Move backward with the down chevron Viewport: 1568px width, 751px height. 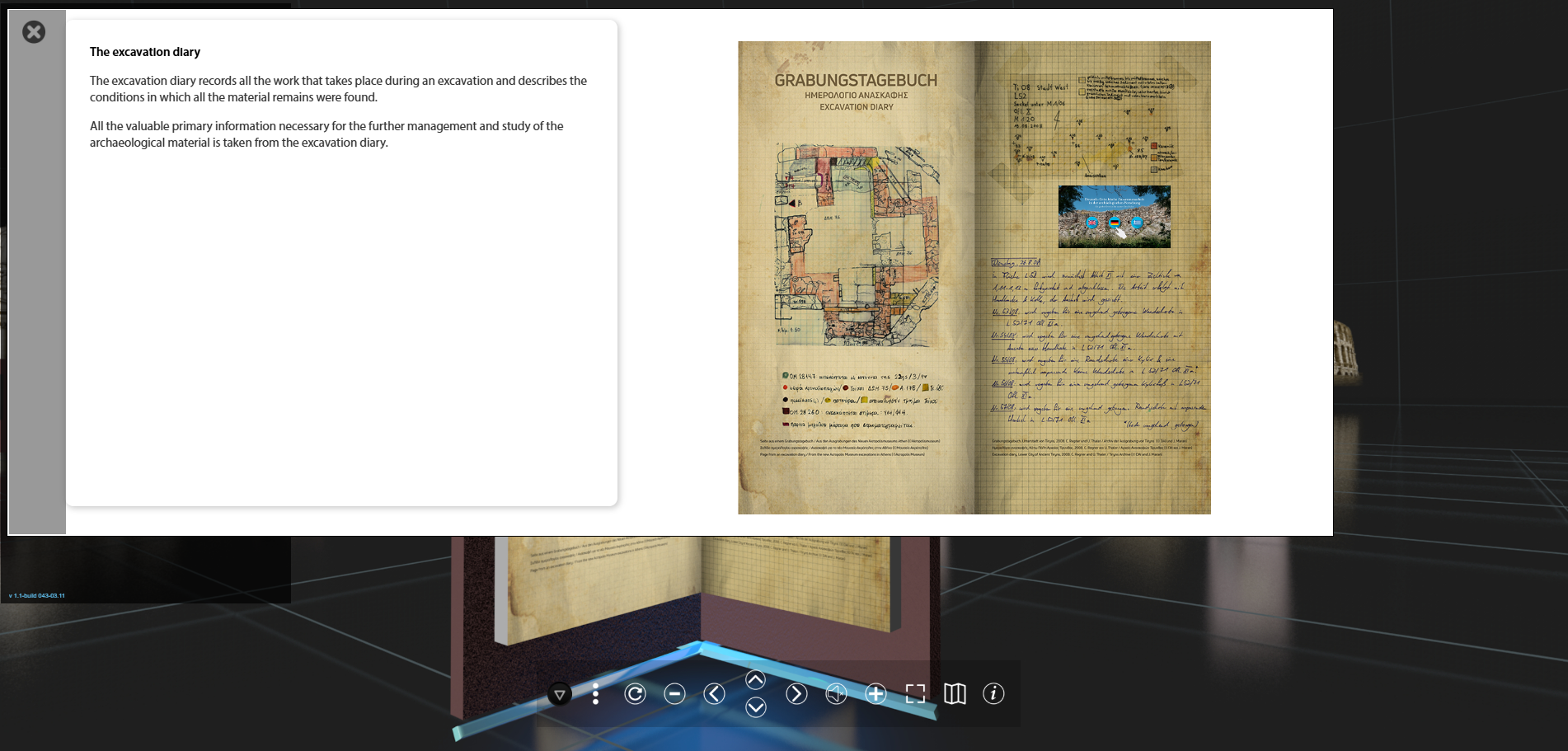[755, 707]
